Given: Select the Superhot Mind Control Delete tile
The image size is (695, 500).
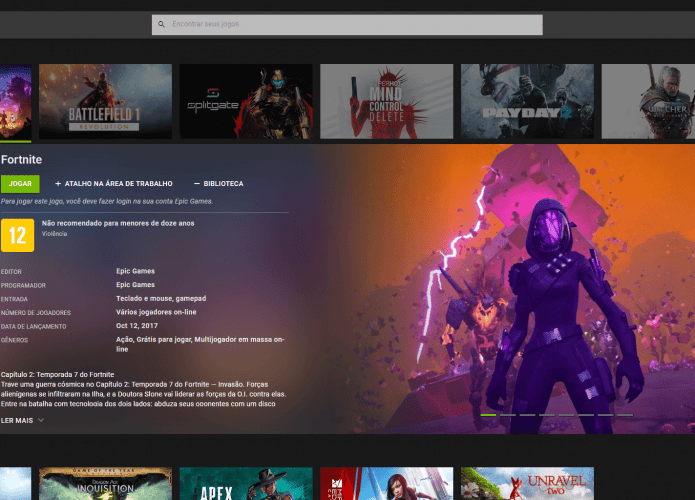Looking at the screenshot, I should 387,102.
